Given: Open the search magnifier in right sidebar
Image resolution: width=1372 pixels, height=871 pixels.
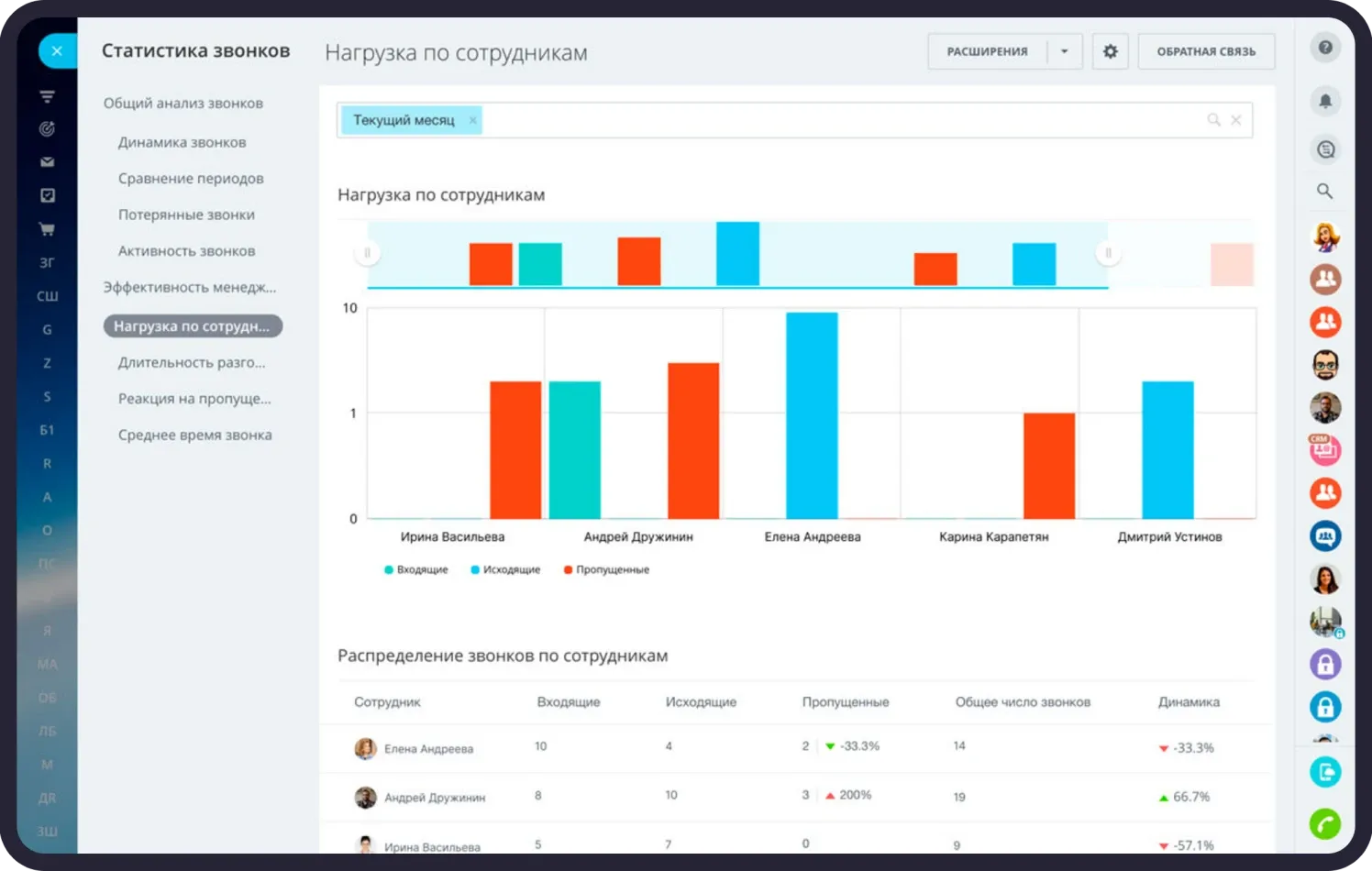Looking at the screenshot, I should click(1325, 191).
